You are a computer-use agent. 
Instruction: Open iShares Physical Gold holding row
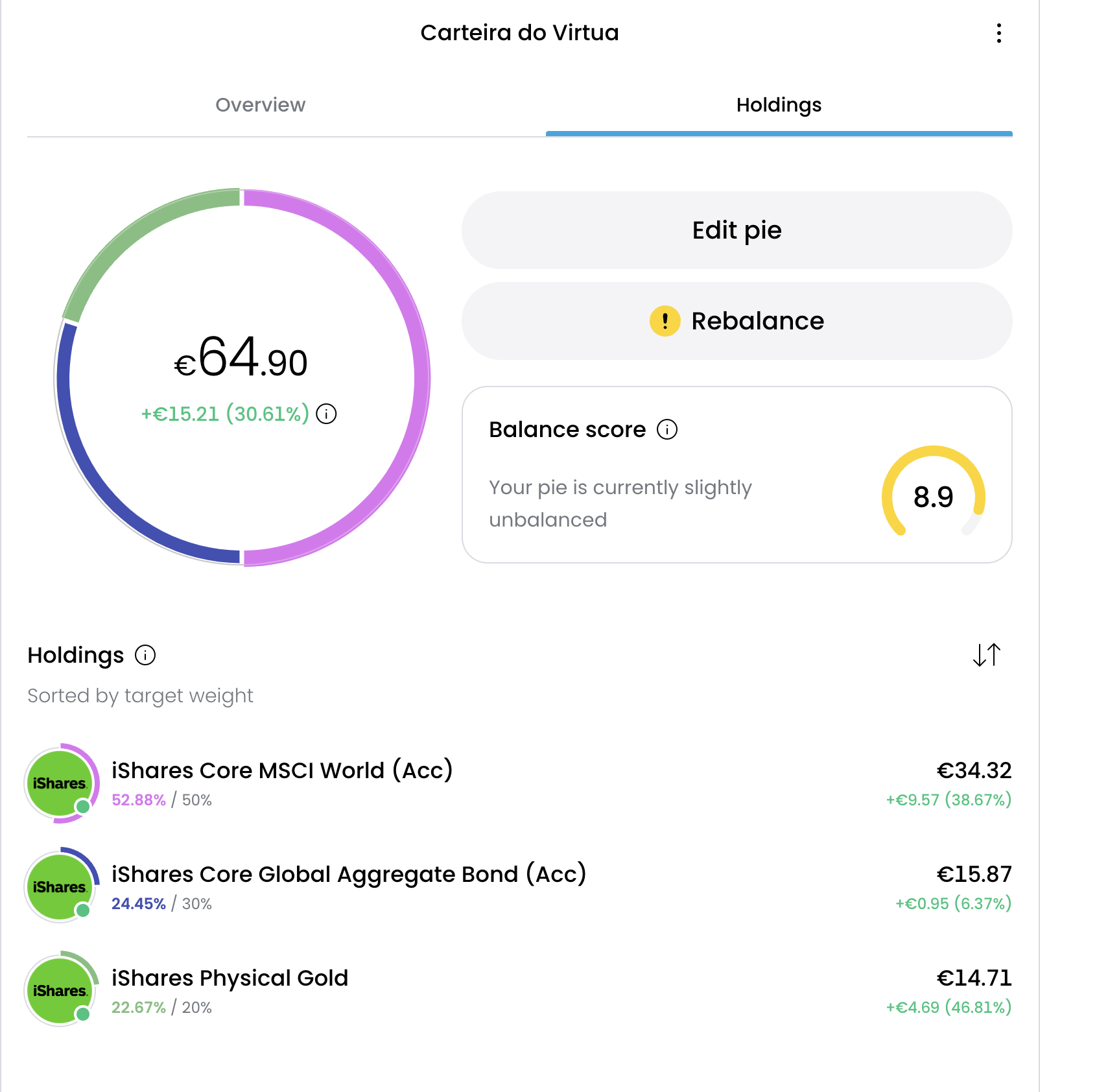[230, 978]
